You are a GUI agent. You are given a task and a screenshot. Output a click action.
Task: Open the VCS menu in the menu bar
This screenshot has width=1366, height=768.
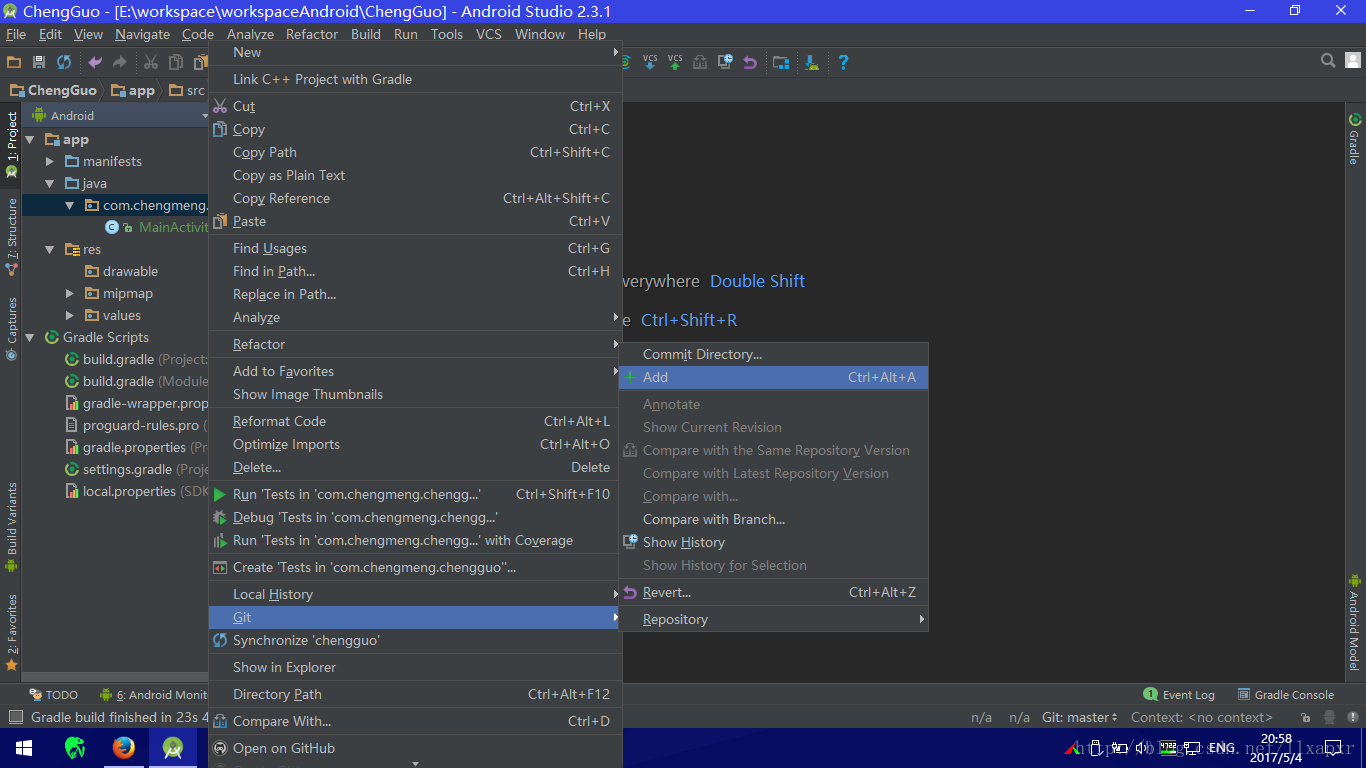[489, 34]
